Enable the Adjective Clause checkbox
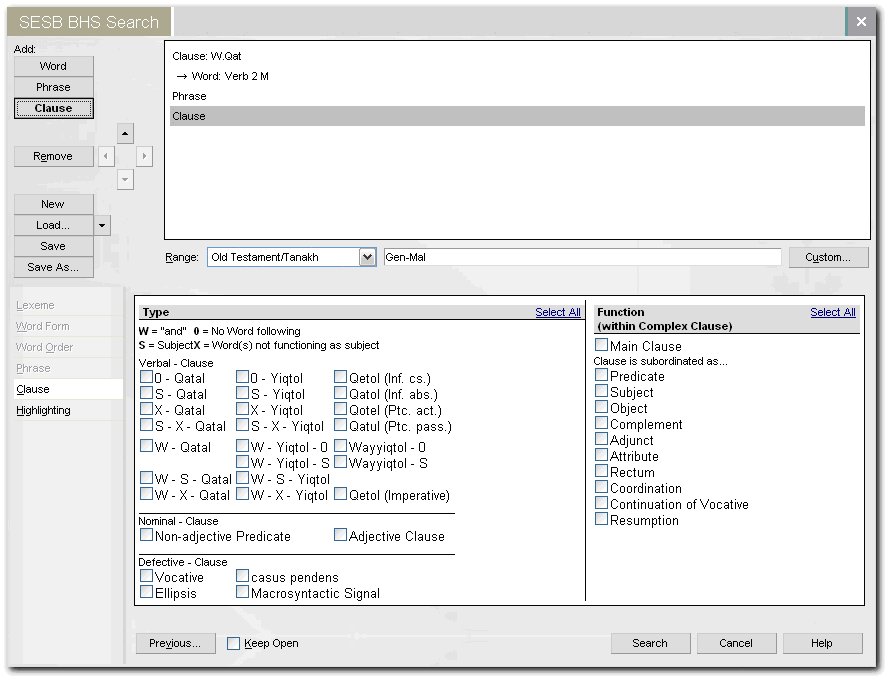889x680 pixels. pyautogui.click(x=340, y=535)
